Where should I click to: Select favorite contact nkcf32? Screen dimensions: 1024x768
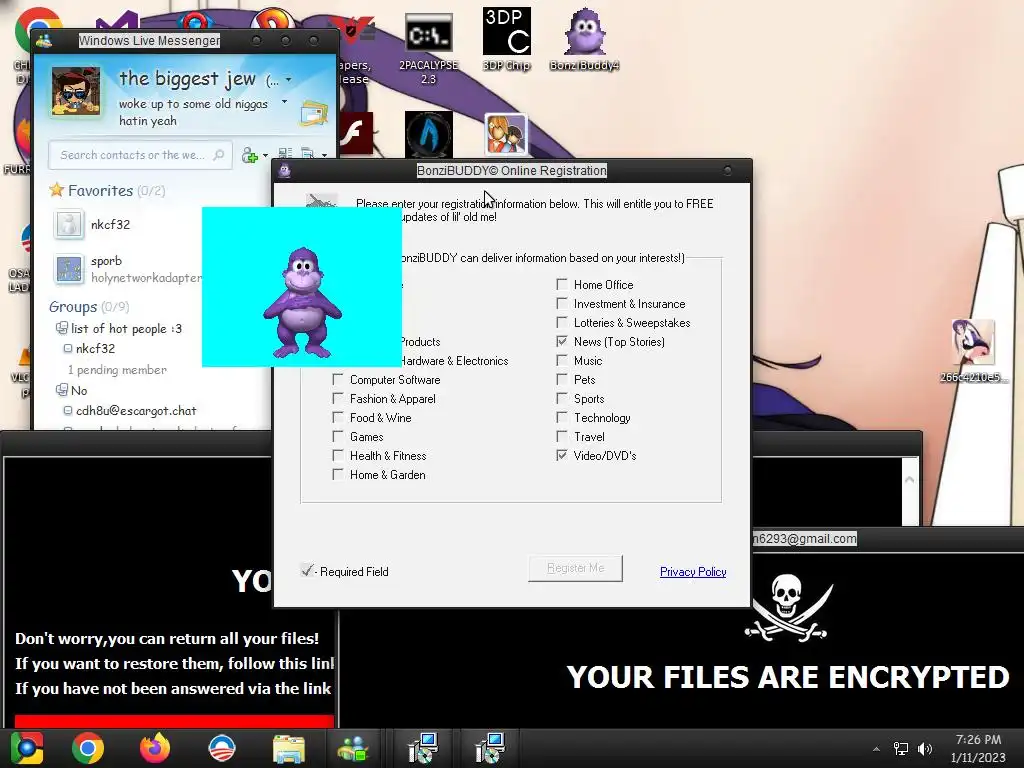click(x=110, y=225)
